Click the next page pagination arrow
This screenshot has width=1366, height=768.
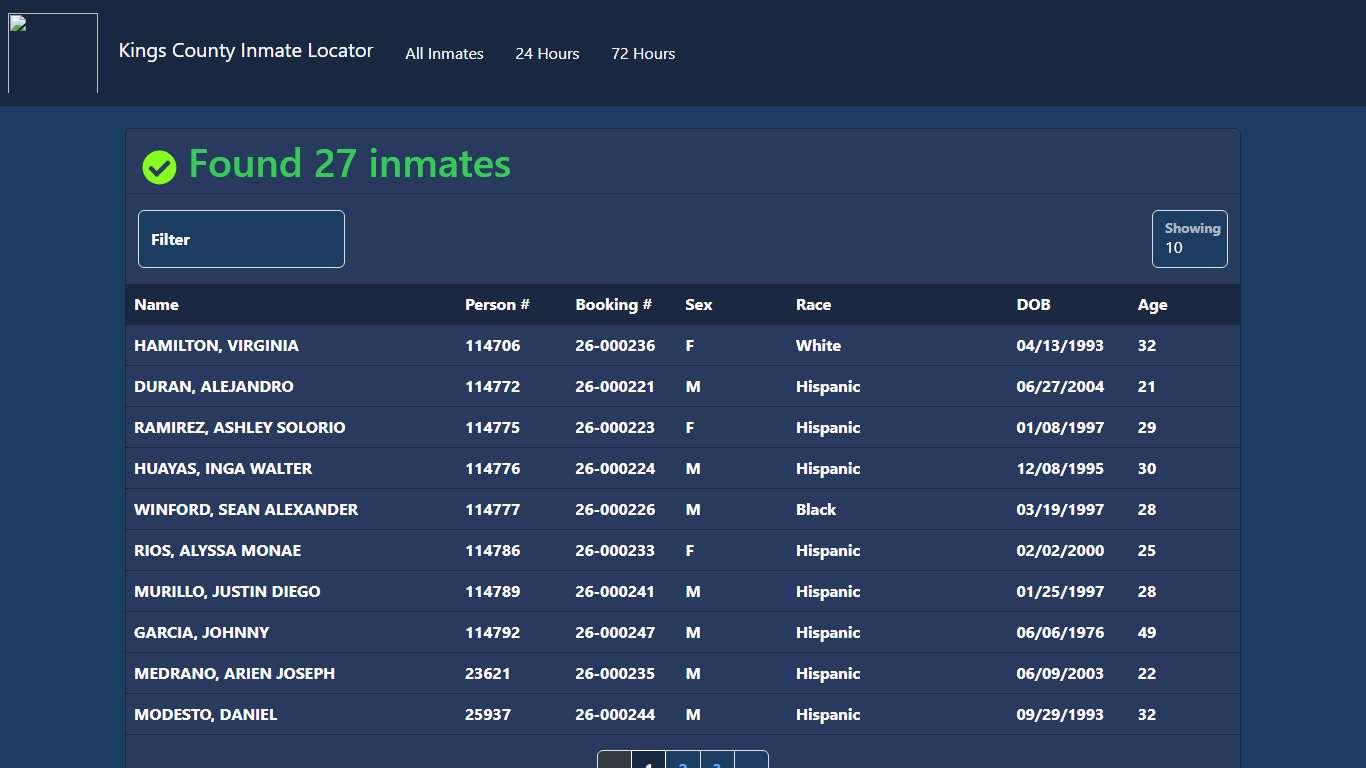pyautogui.click(x=750, y=762)
